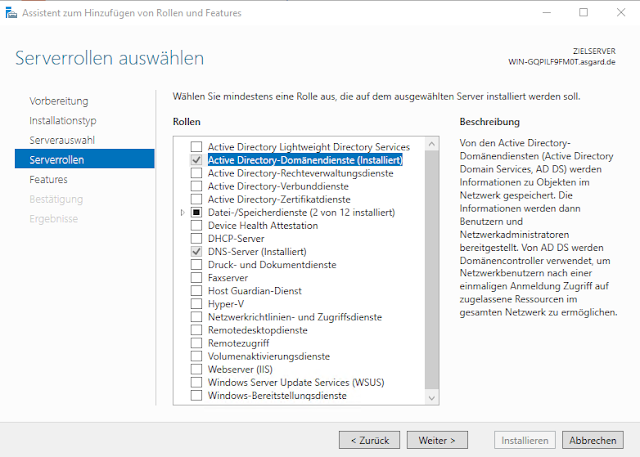Switch to the Serverauswahl step

62,139
